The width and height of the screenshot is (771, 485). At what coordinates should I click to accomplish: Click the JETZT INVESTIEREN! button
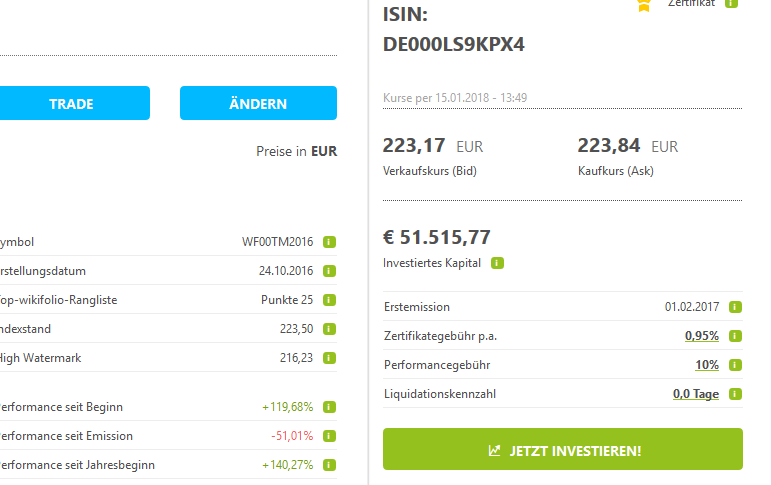pyautogui.click(x=563, y=450)
